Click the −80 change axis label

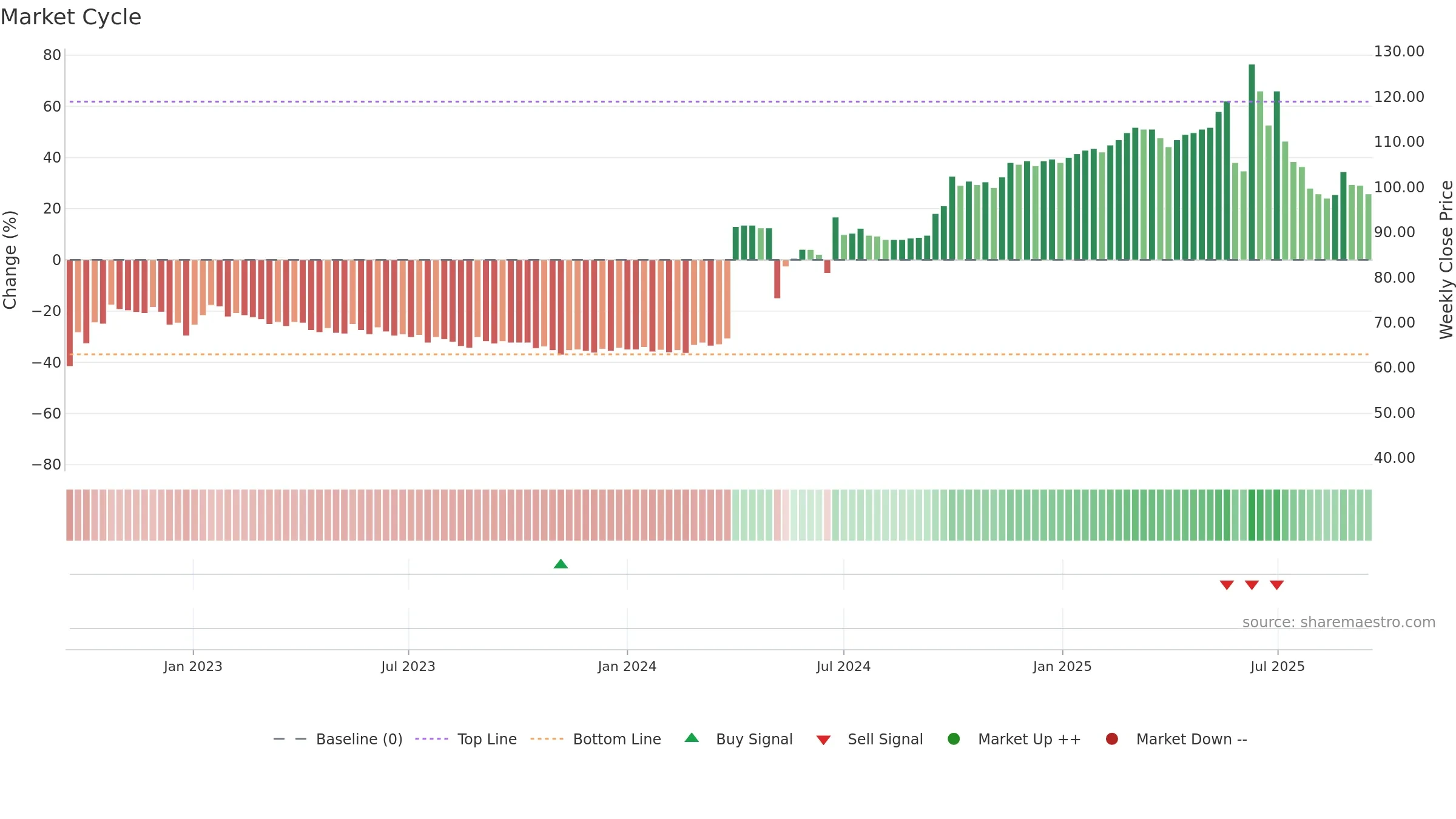(47, 465)
